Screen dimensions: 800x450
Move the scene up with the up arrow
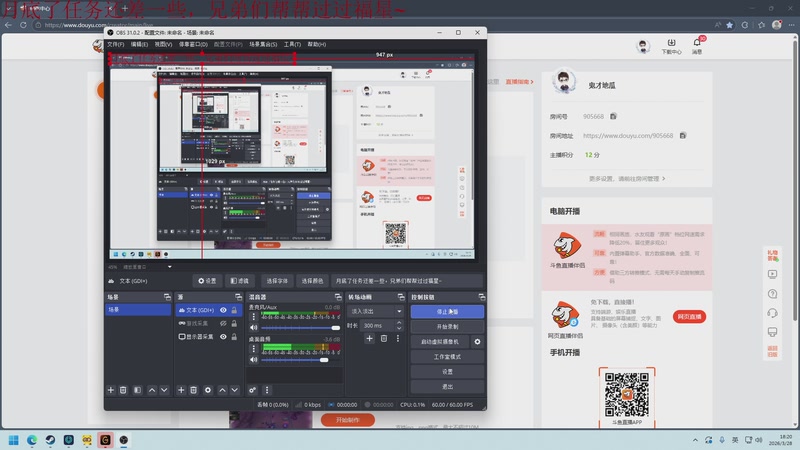pyautogui.click(x=152, y=390)
